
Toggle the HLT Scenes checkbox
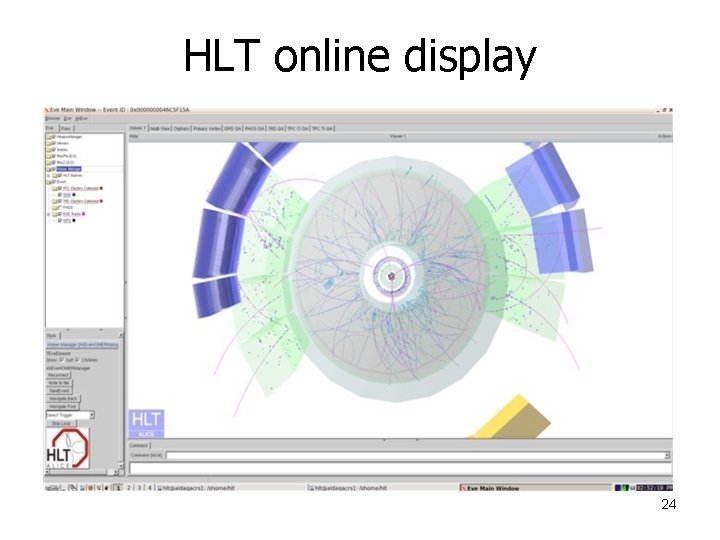pyautogui.click(x=60, y=175)
